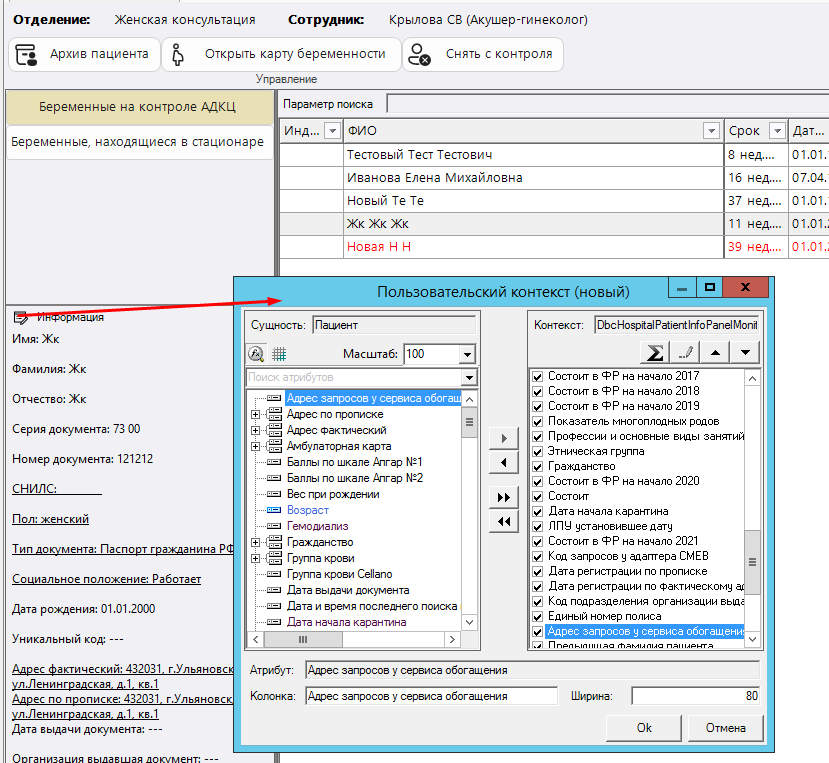Open the Поиск атрибутов dropdown arrow
The image size is (829, 763).
[x=469, y=378]
